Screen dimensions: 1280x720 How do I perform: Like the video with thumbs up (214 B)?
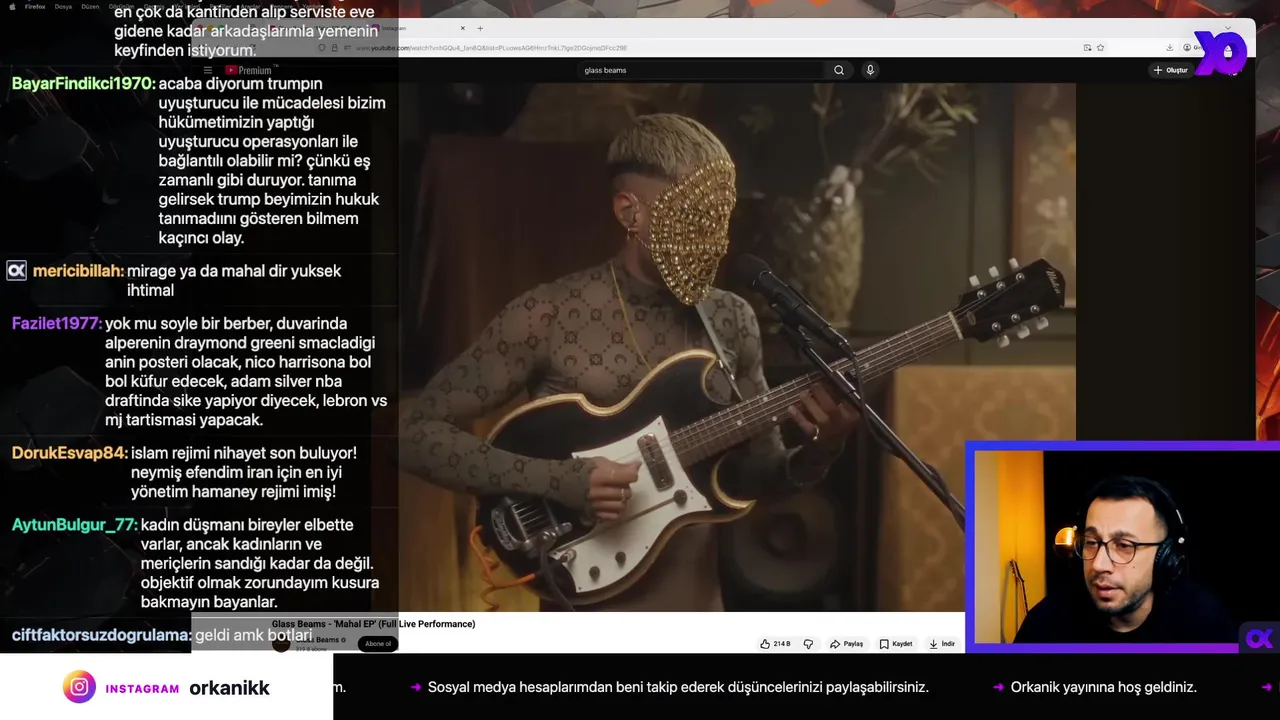tap(775, 644)
